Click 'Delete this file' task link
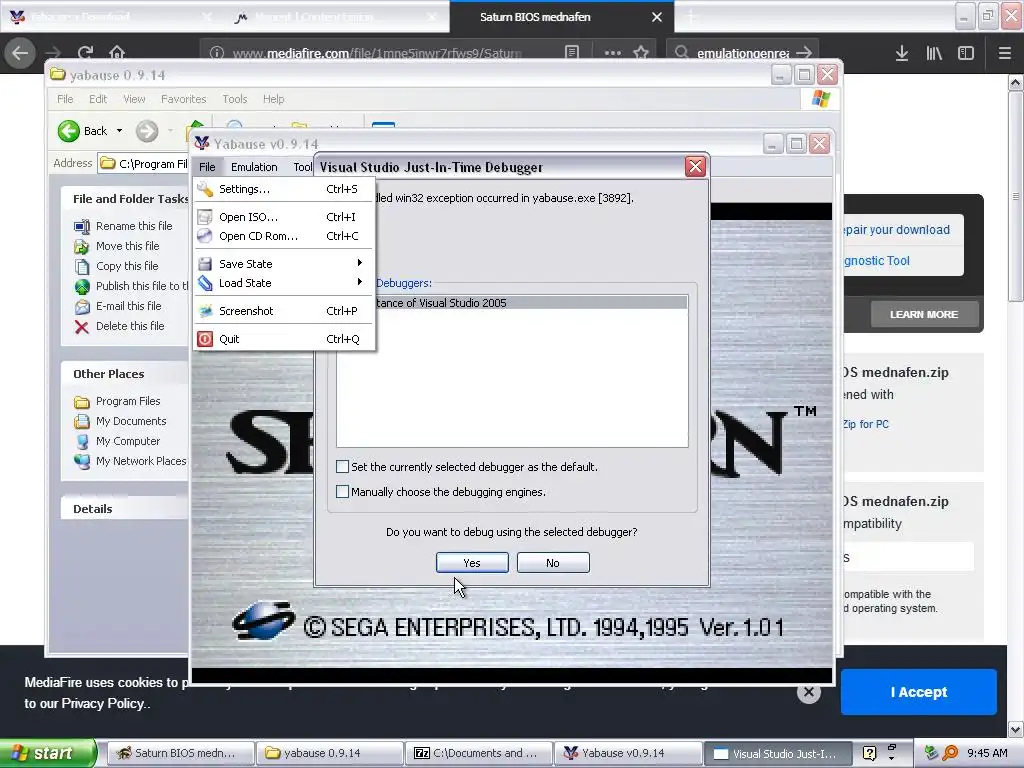Viewport: 1024px width, 768px height. tap(130, 326)
